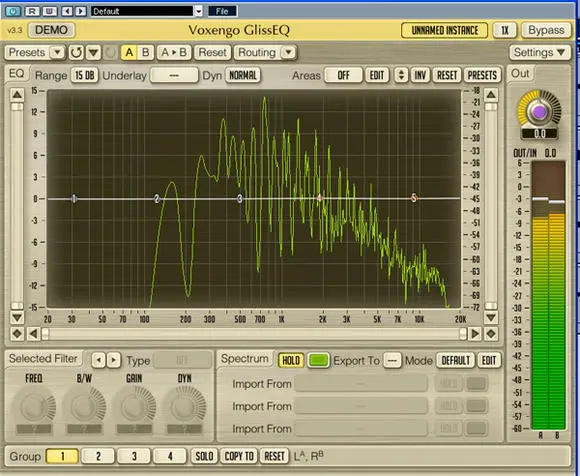The height and width of the screenshot is (476, 580).
Task: Click the Unnamed Instance name field
Action: [444, 30]
